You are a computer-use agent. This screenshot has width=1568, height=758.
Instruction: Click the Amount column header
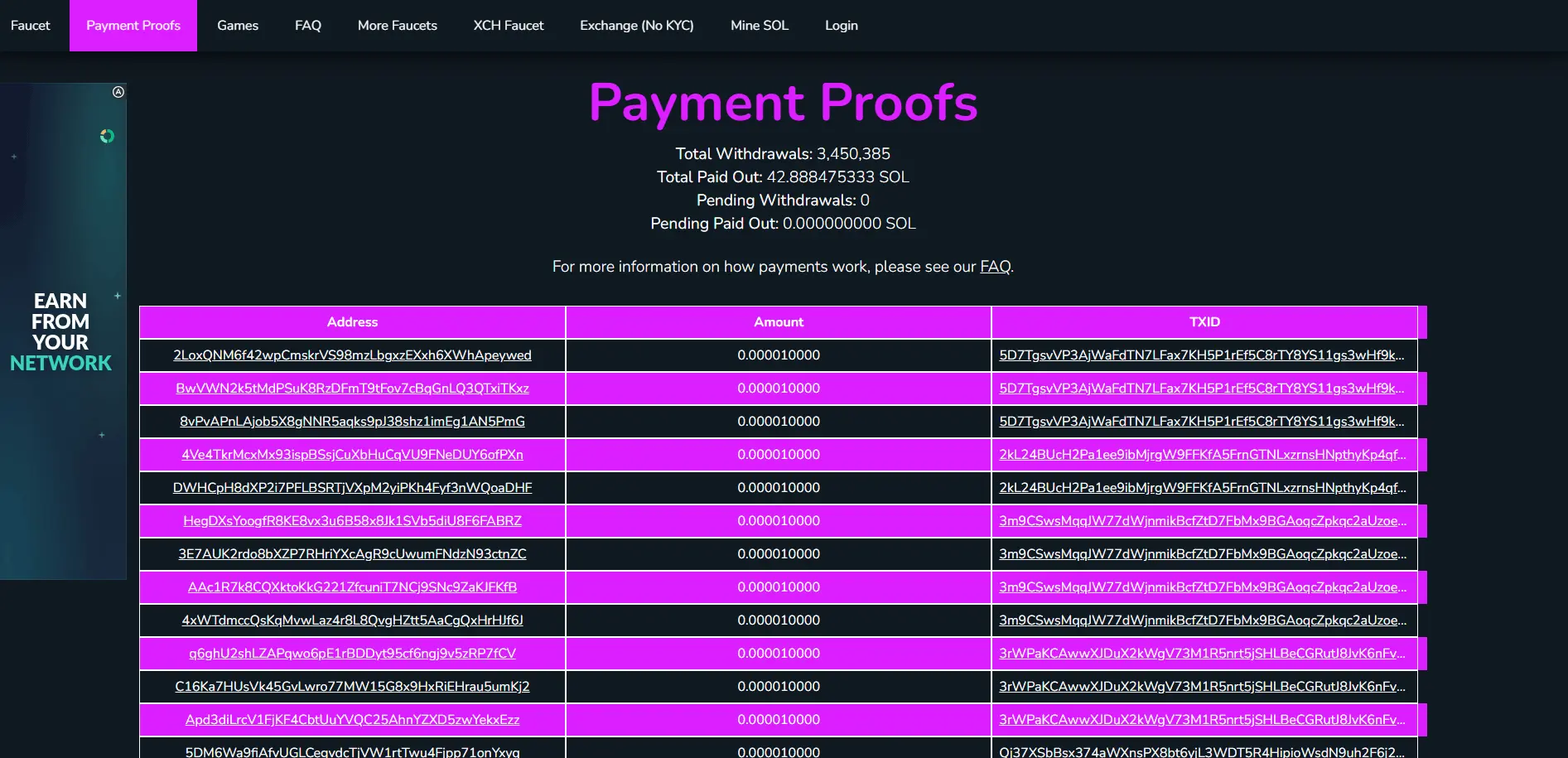779,322
